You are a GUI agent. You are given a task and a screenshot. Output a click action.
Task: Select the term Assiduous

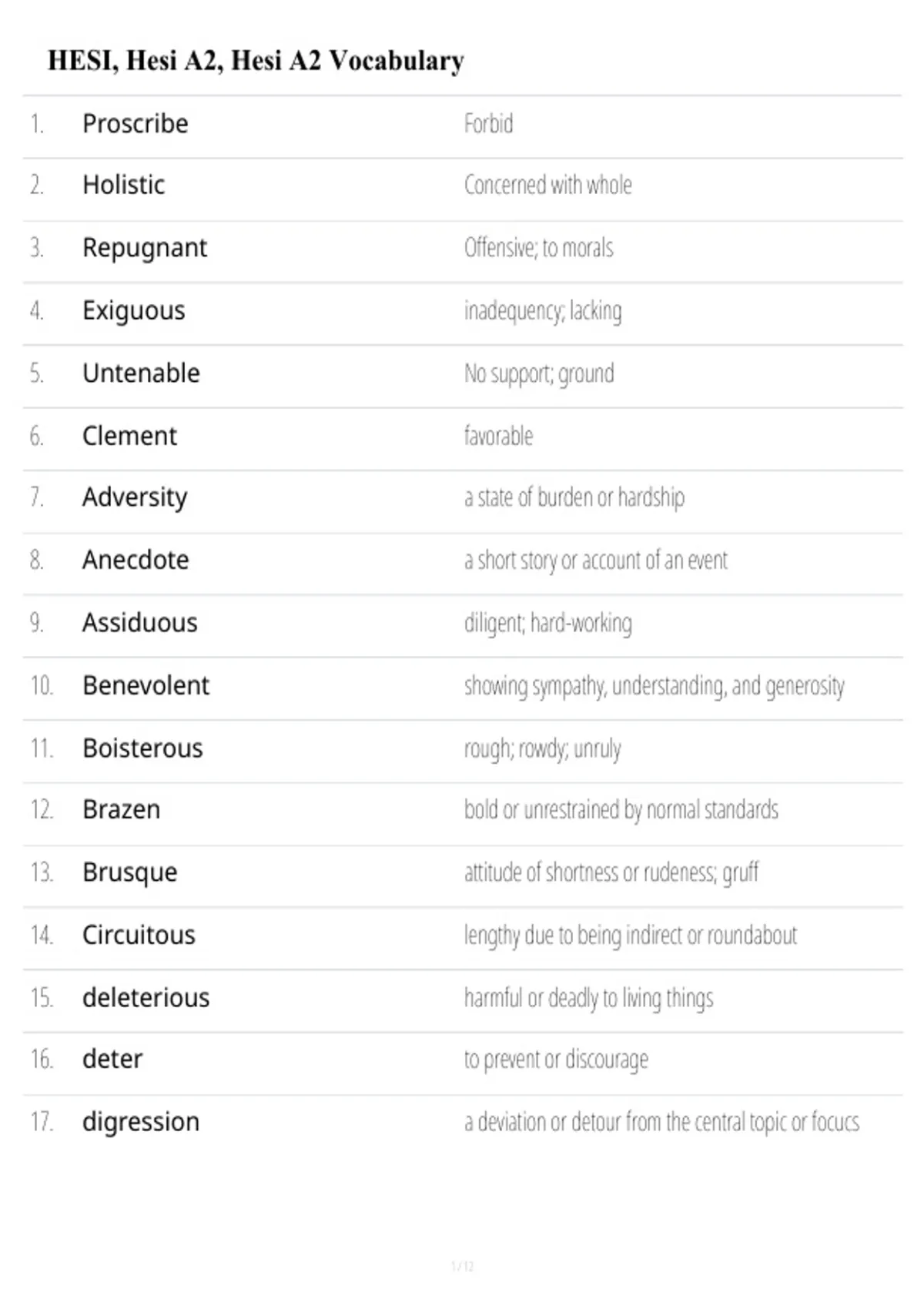(140, 622)
